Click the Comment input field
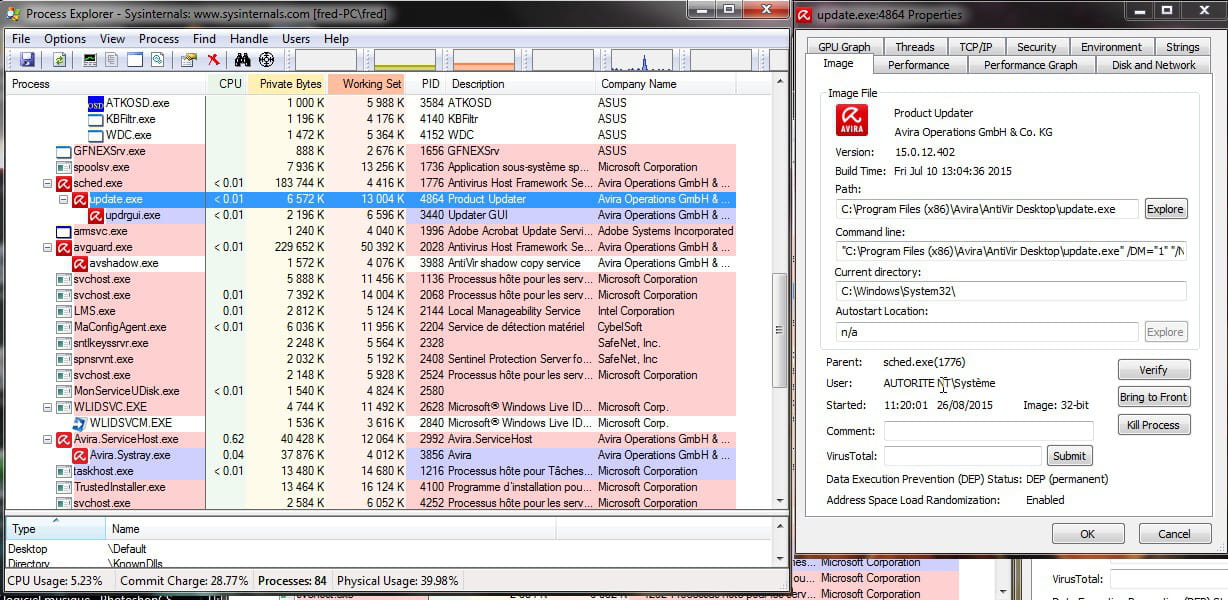1228x600 pixels. coord(988,431)
